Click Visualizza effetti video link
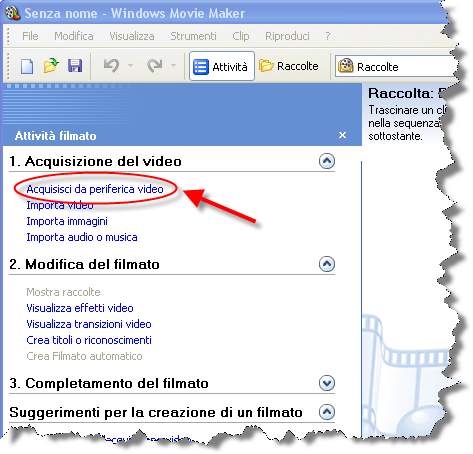 (80, 308)
